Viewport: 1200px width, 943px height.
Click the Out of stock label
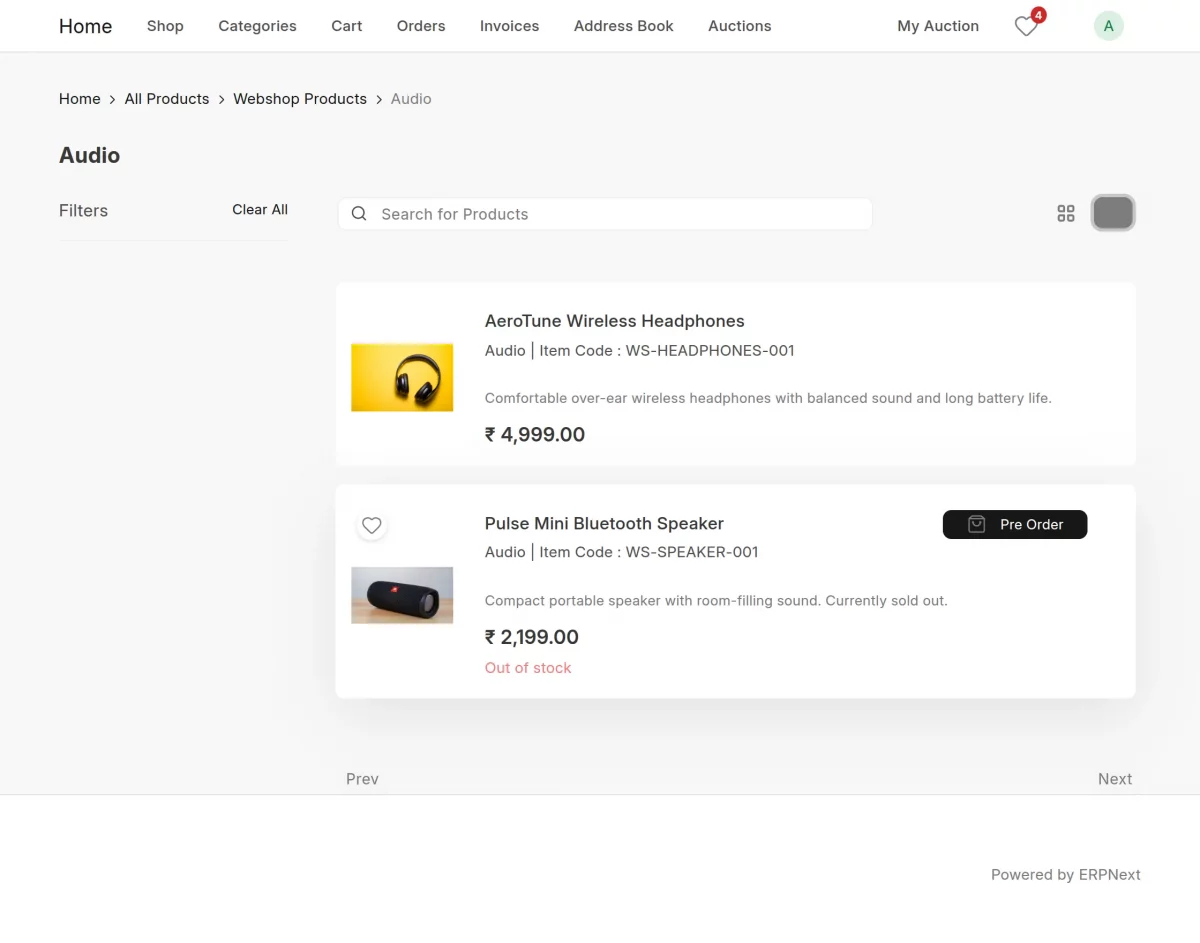[x=528, y=668]
